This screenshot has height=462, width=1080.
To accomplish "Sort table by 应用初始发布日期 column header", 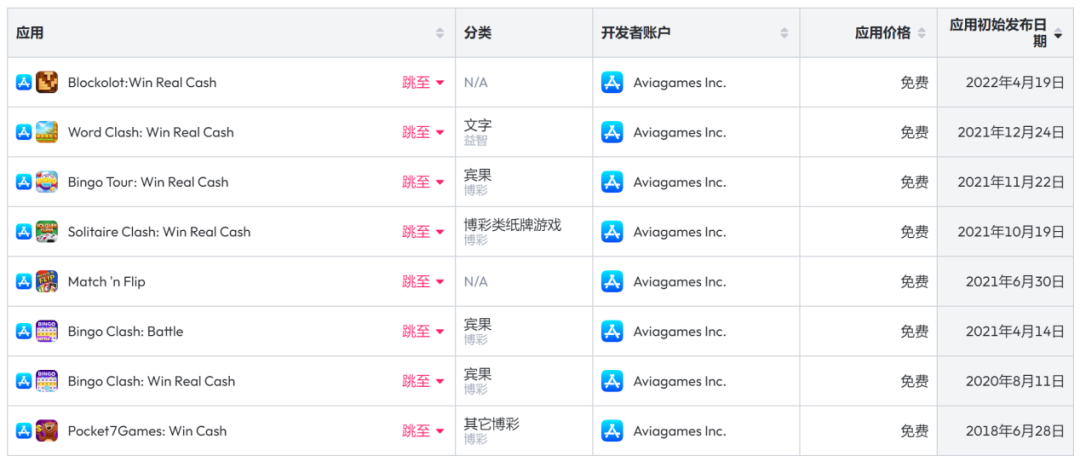I will 1004,33.
